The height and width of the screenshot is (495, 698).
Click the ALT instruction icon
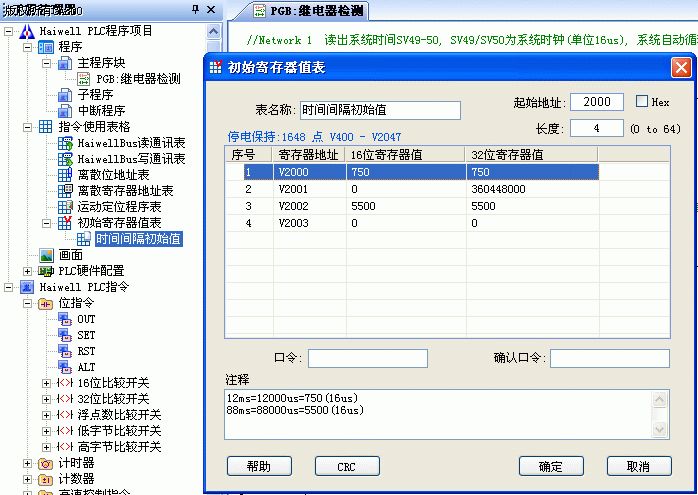(x=65, y=367)
